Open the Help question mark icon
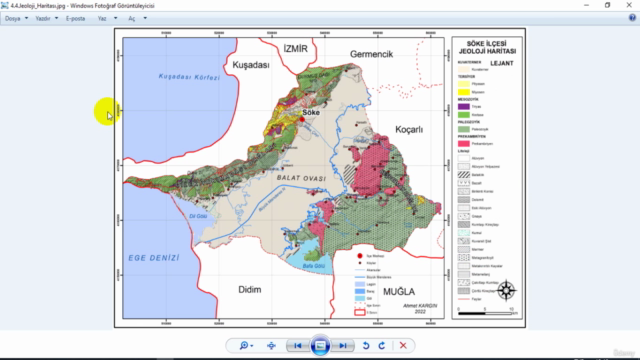Screen dimensions: 640x360 632,18
